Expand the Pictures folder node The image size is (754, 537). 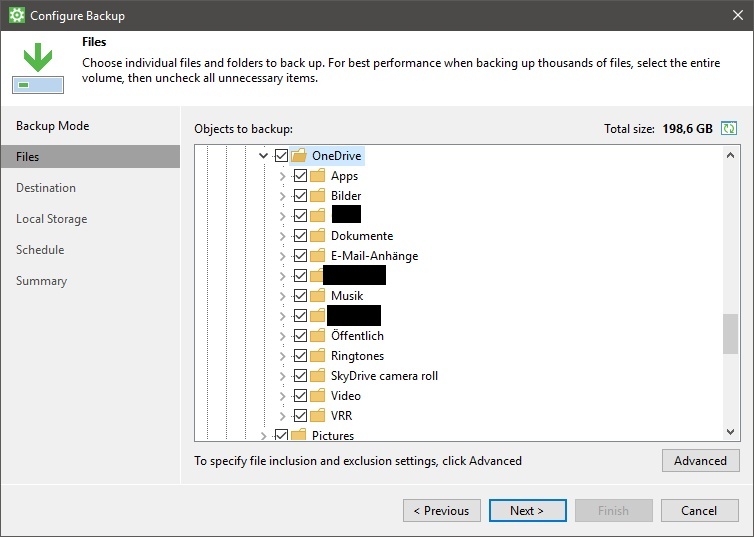click(x=263, y=436)
